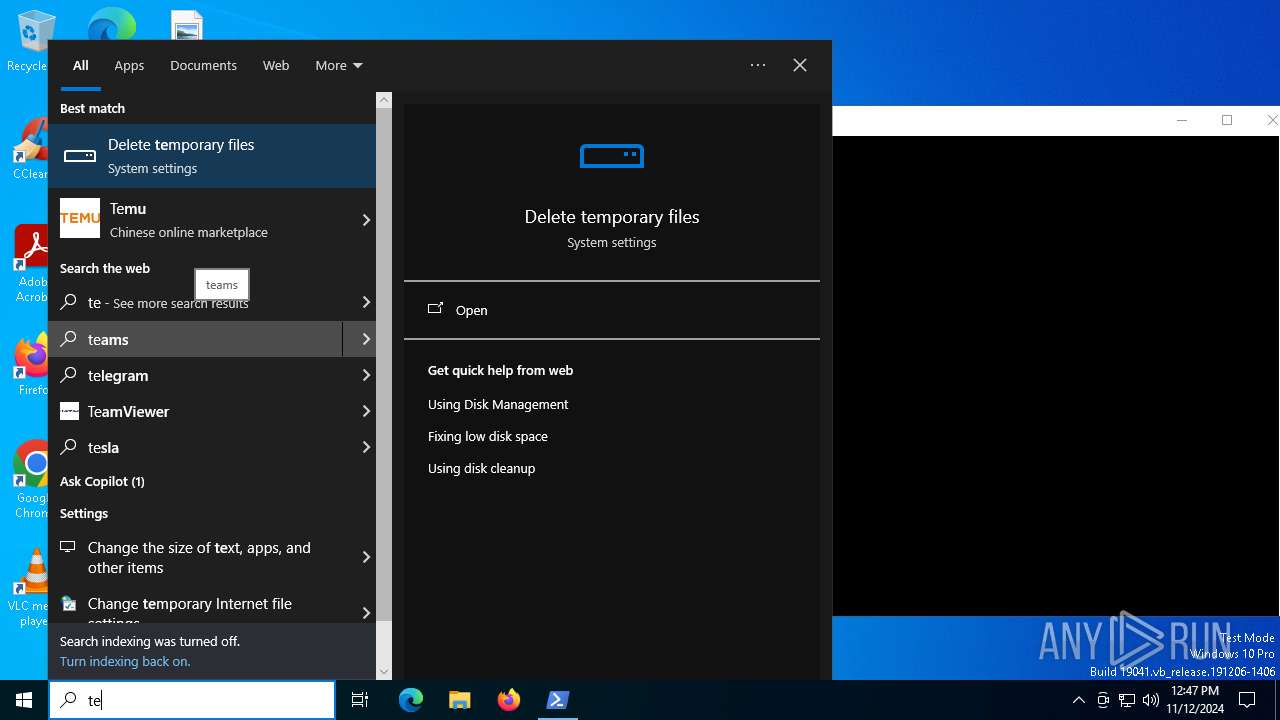Open File Explorer from taskbar
Screen dimensions: 1280x720
(460, 700)
